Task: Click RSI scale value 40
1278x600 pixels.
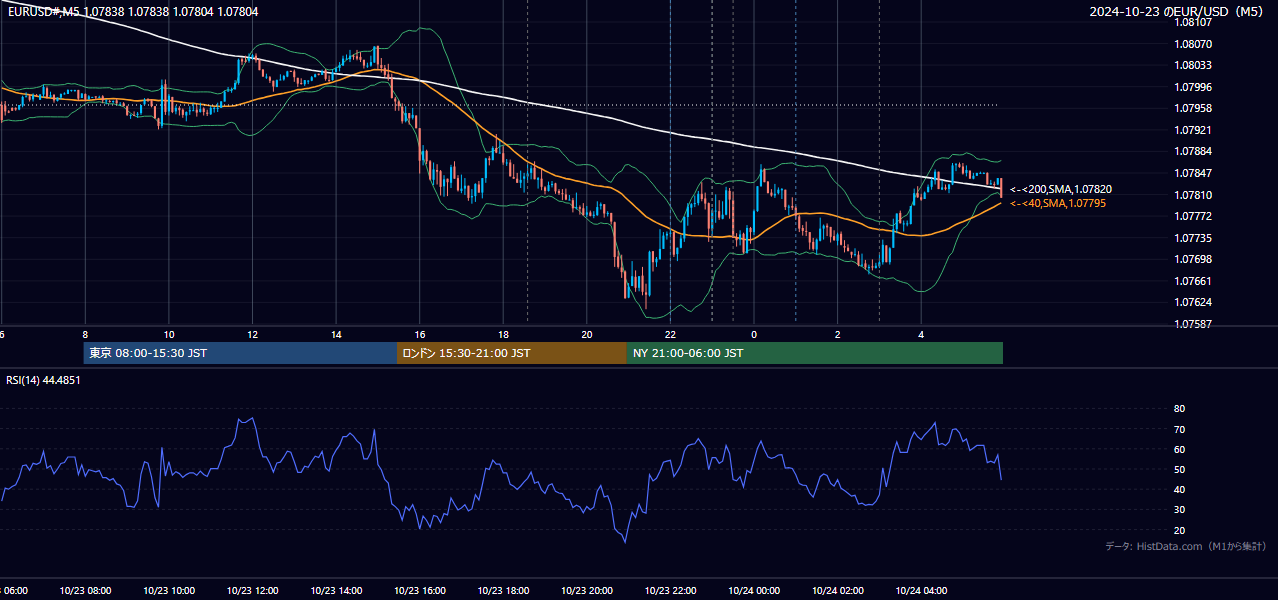Action: (x=1179, y=489)
